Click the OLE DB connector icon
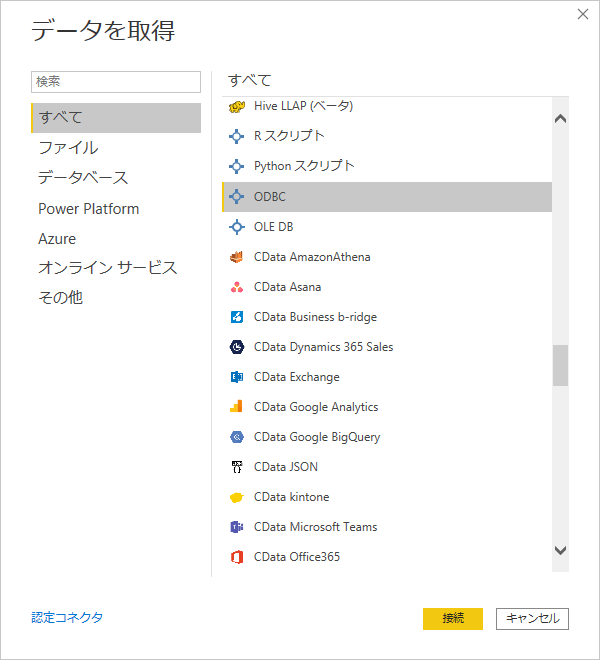This screenshot has height=660, width=600. coord(237,227)
